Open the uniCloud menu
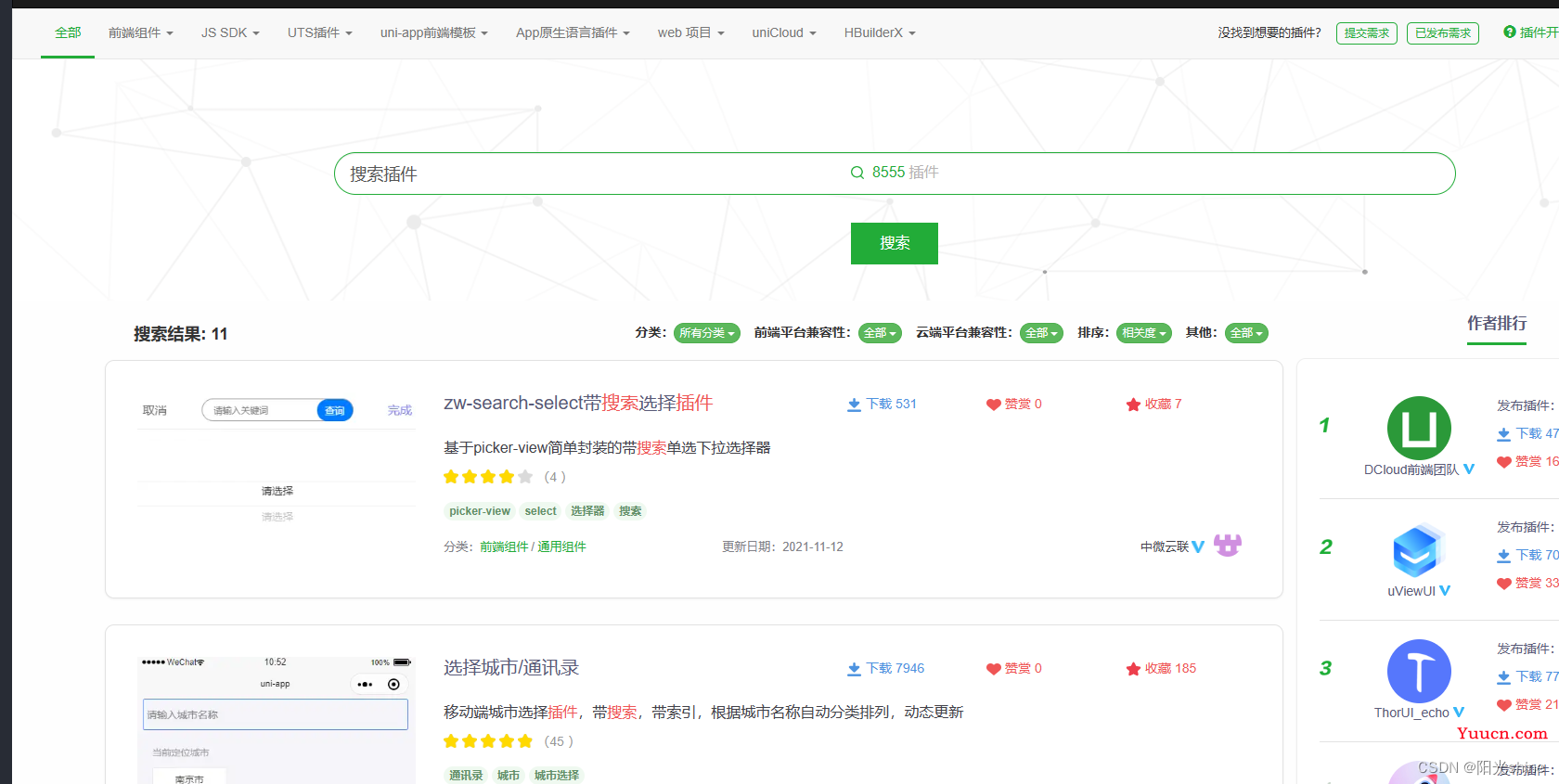 pyautogui.click(x=784, y=32)
